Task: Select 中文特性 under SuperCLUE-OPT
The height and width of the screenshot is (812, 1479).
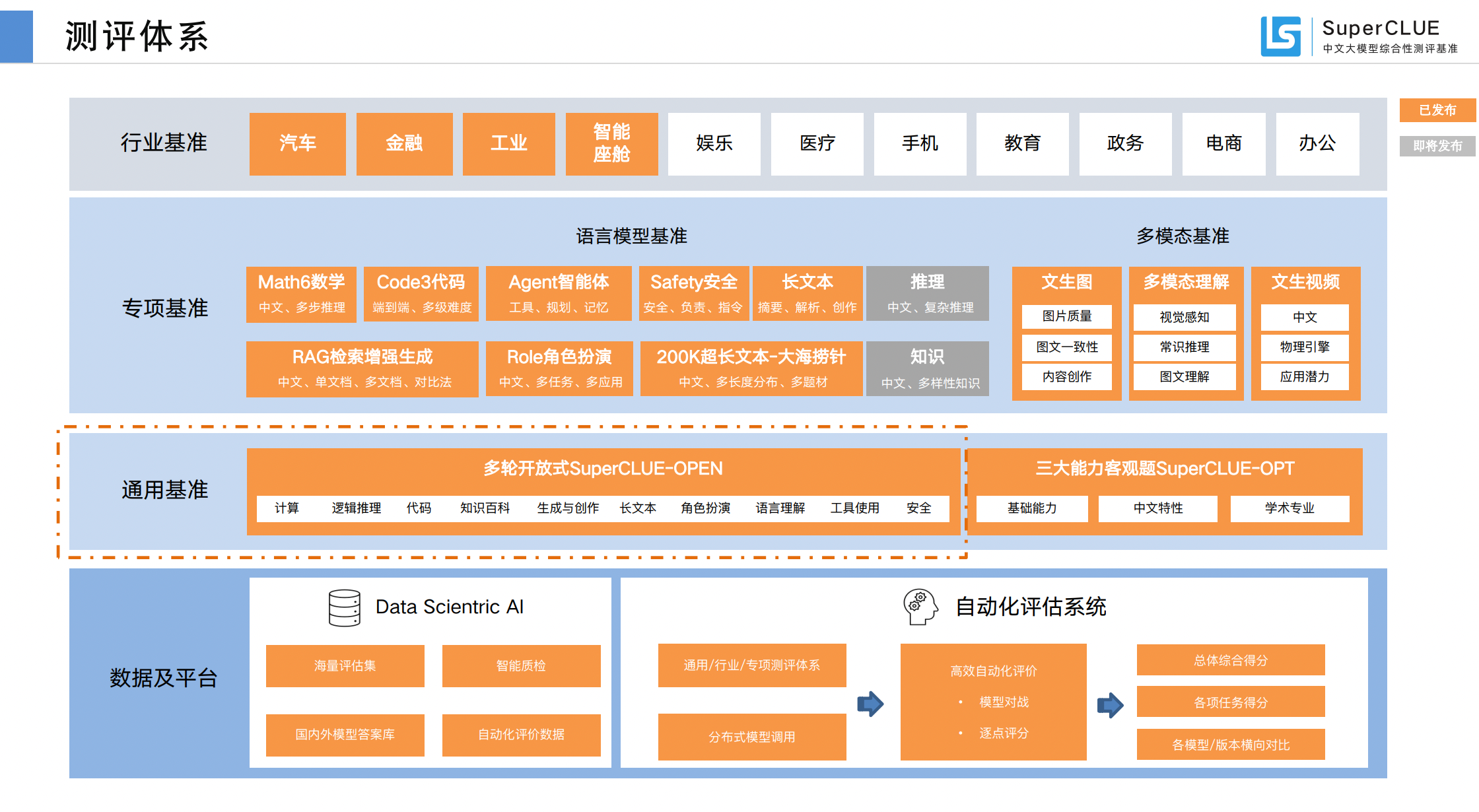Action: (1157, 508)
